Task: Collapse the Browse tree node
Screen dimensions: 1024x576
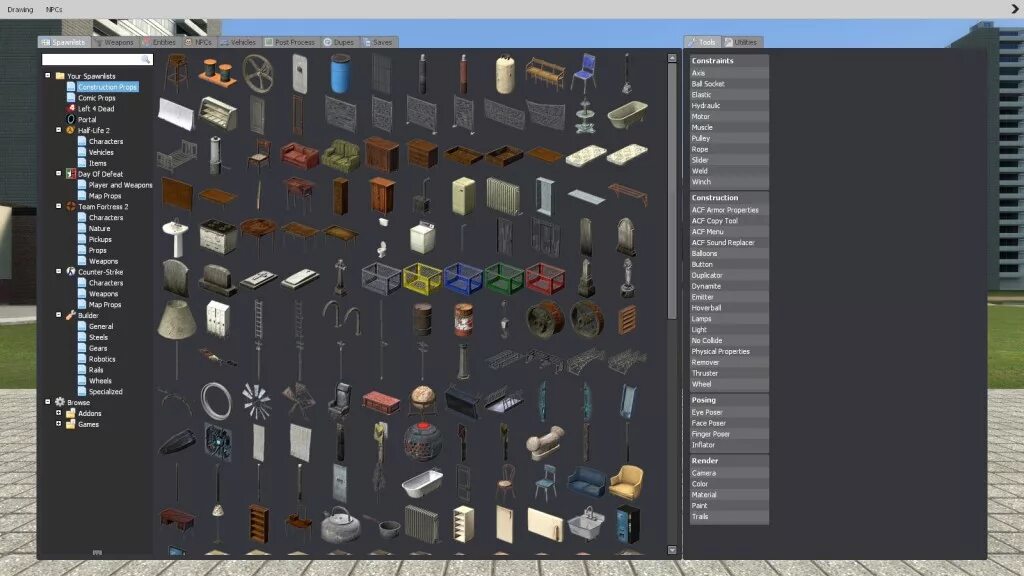Action: 48,402
